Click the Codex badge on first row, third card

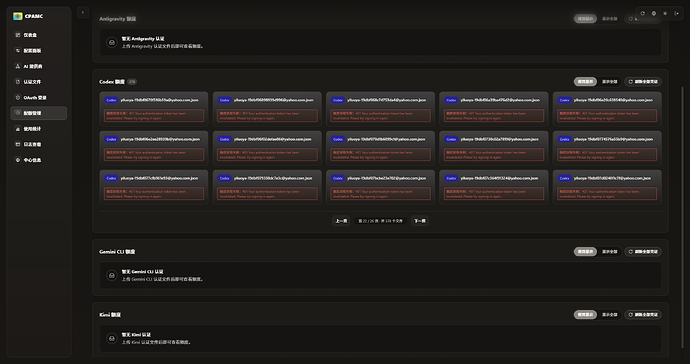click(x=338, y=100)
